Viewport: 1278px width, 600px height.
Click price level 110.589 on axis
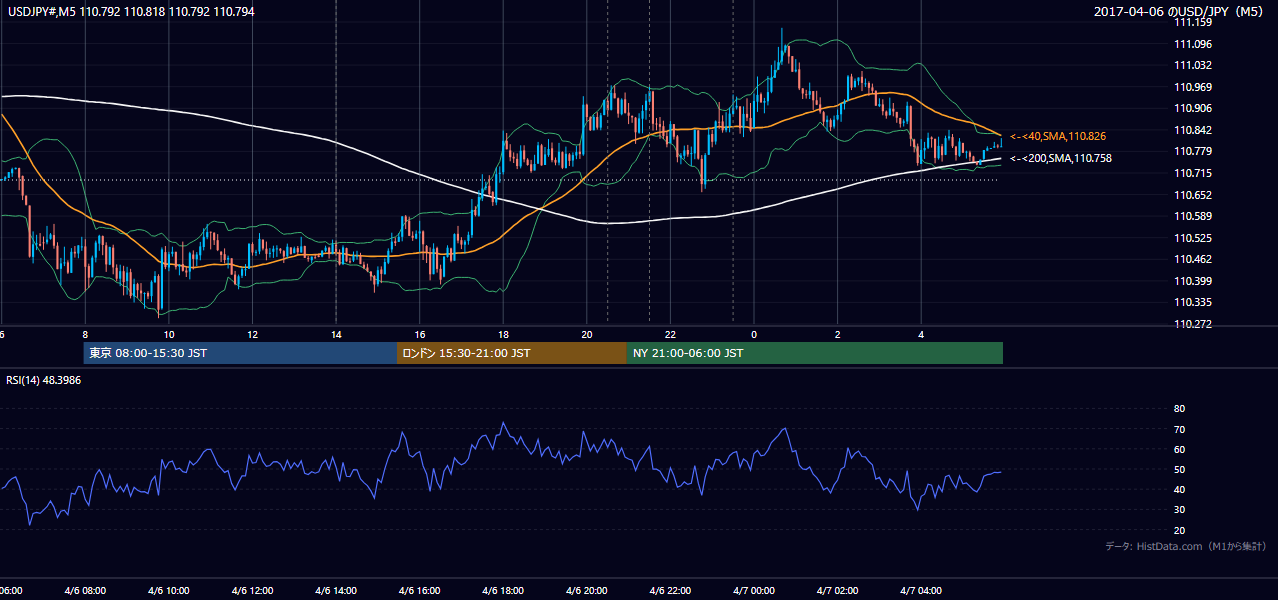[1193, 216]
